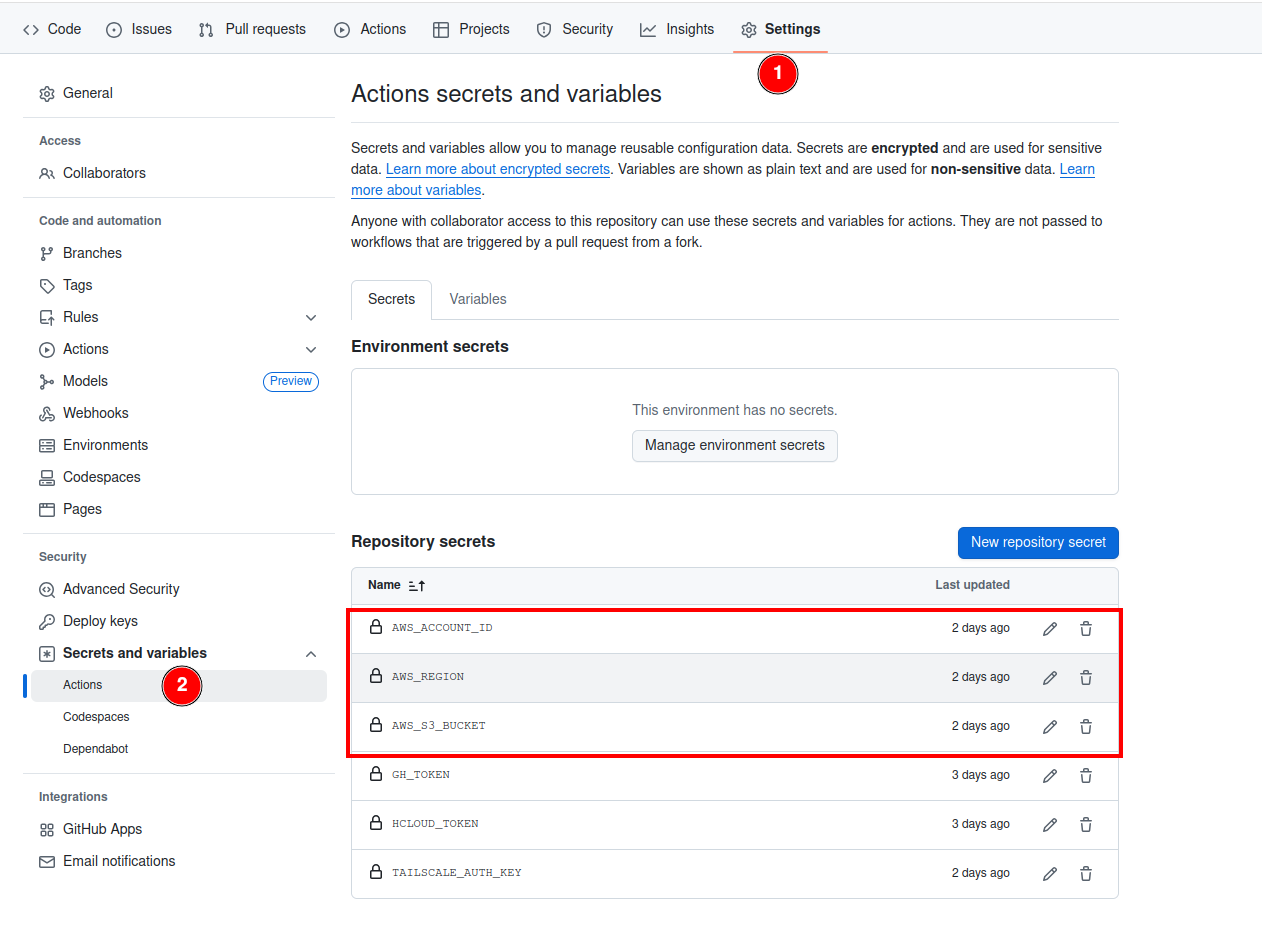1262x925 pixels.
Task: Click the envelope icon beside Email notifications
Action: [47, 862]
